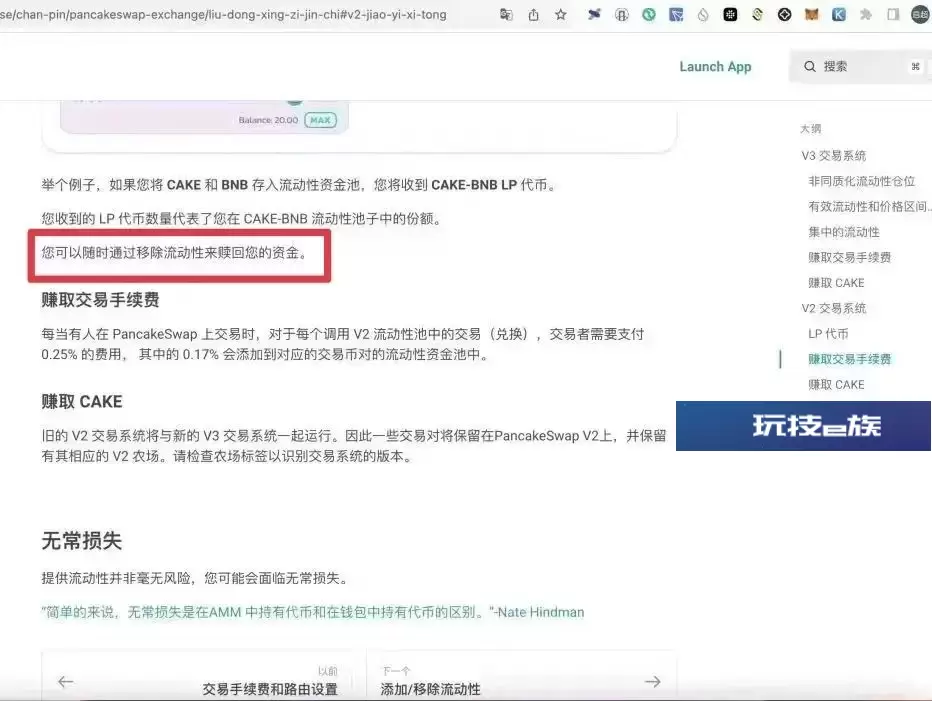Select highlighted 赚取交易手续费 under V2 outline

[x=849, y=359]
